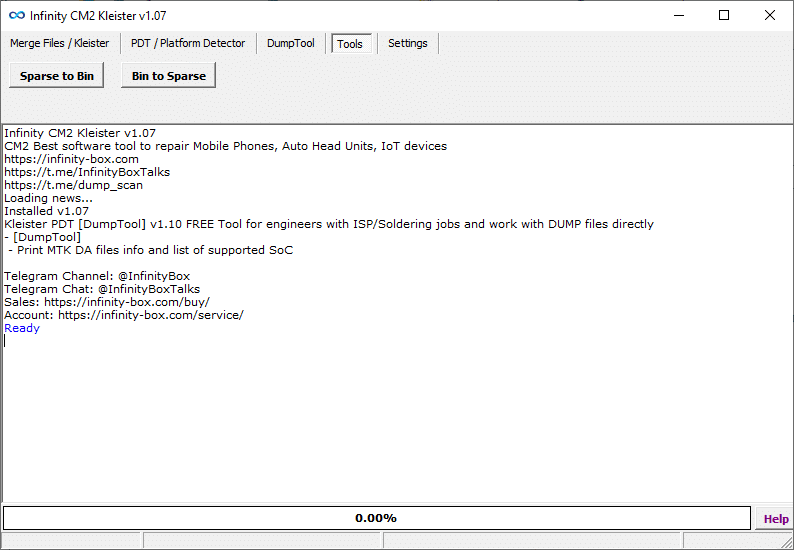Click the resize grip in status bar corner
Screen dimensions: 794x550
786,542
